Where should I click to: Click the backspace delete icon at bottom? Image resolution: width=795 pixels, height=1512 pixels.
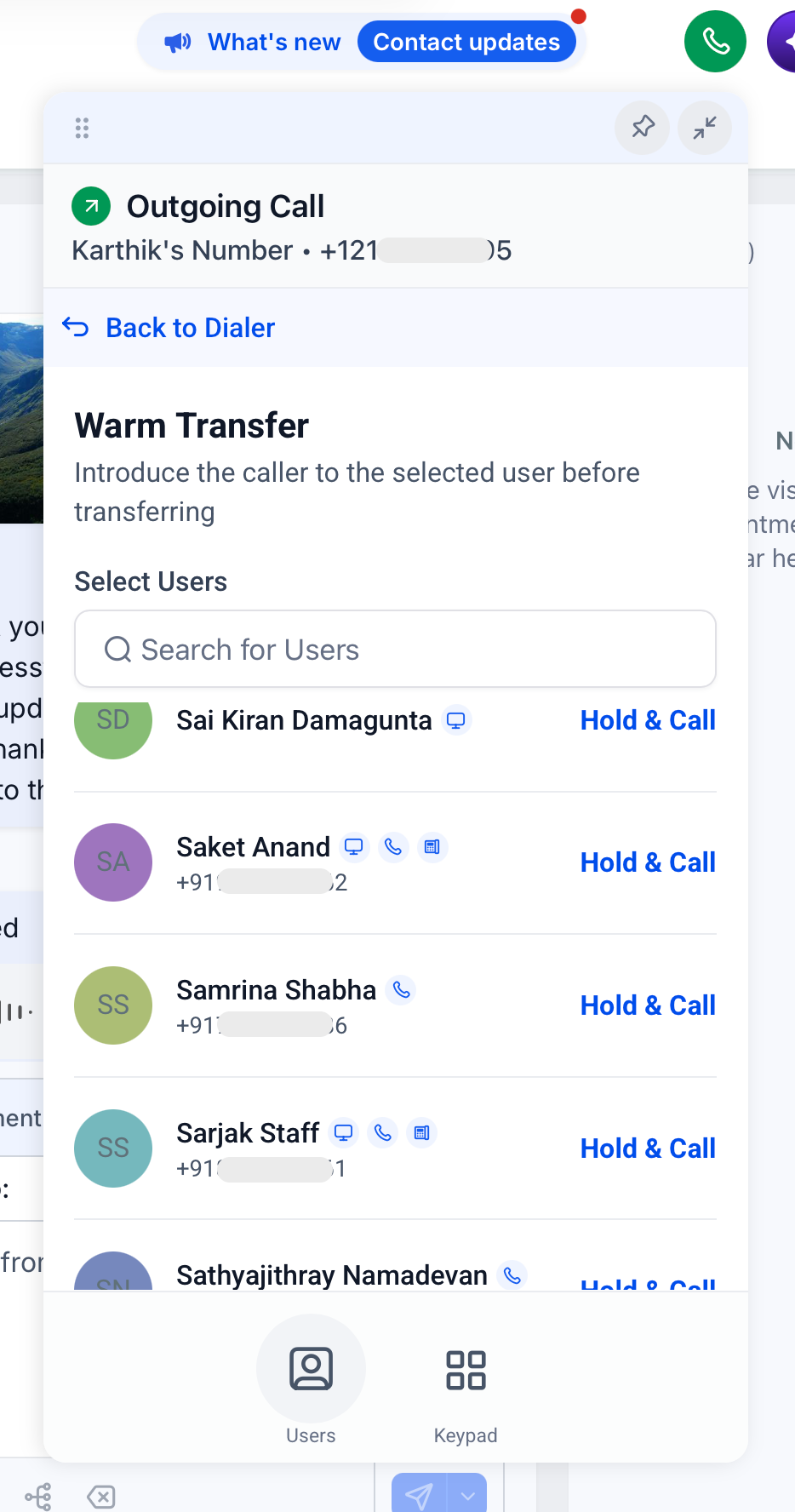pos(101,1496)
